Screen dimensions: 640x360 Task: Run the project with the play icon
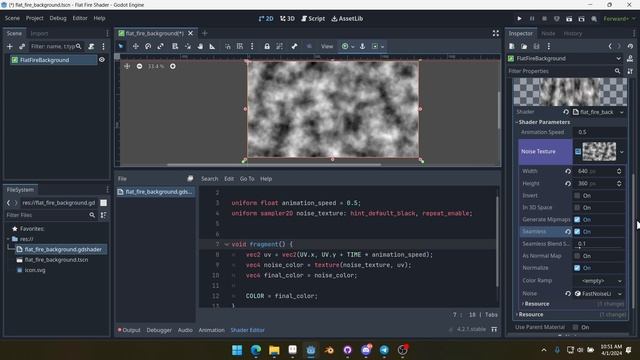519,18
